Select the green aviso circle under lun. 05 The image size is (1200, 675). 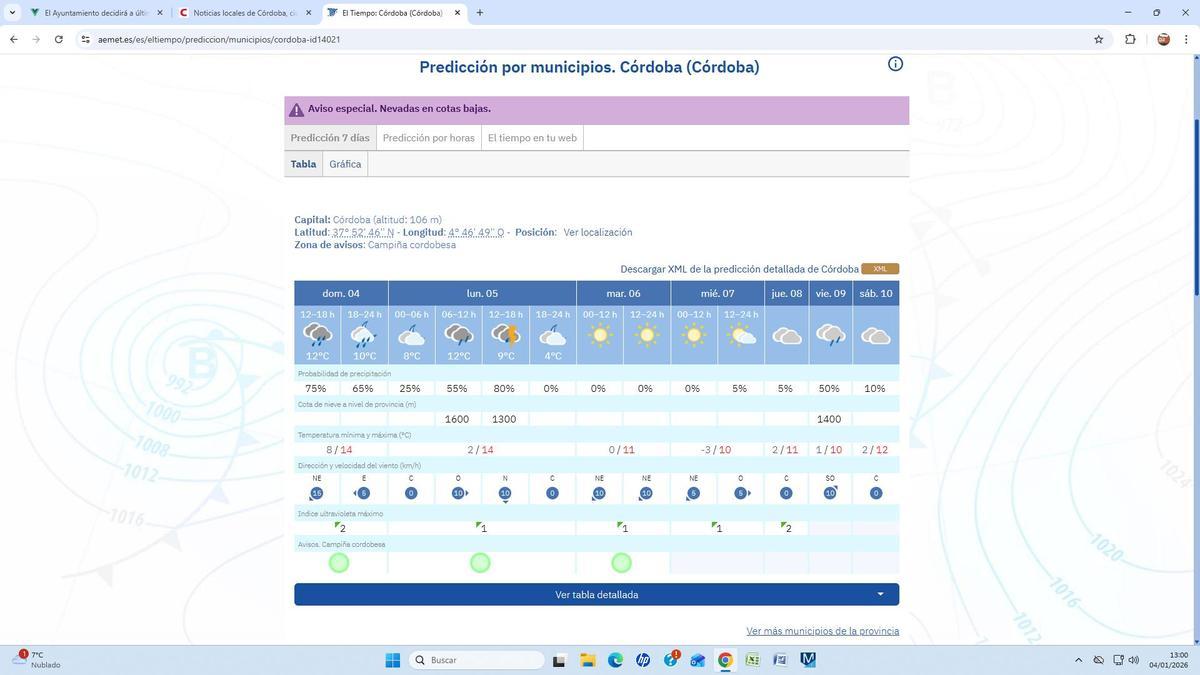481,562
